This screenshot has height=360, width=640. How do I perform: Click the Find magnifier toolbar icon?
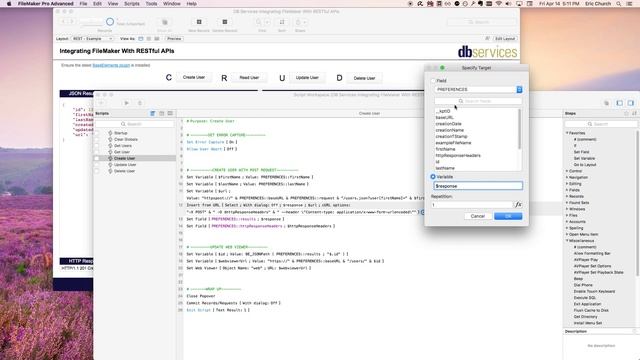click(258, 22)
